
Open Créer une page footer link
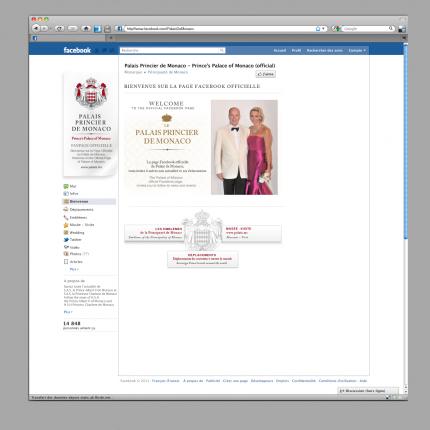pyautogui.click(x=235, y=381)
